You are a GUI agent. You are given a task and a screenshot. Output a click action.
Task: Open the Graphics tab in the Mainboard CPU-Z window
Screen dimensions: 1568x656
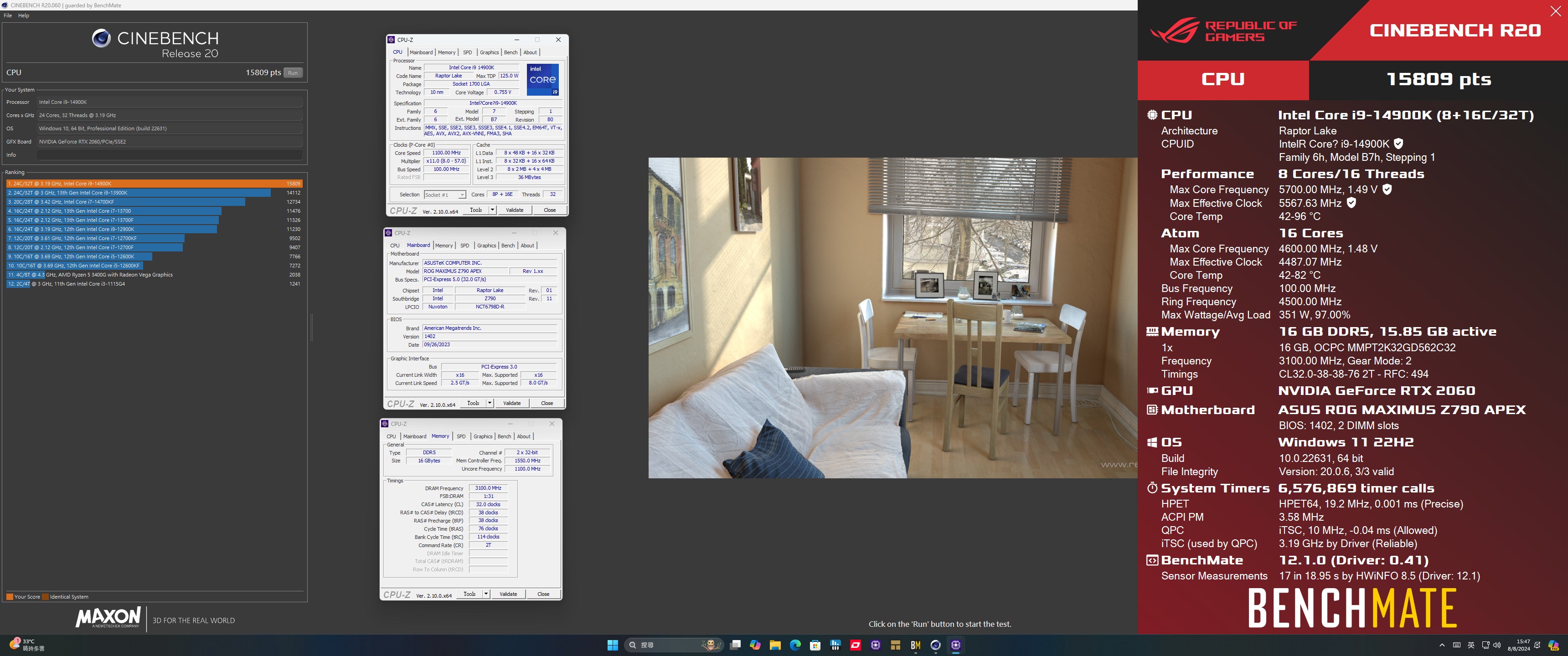pos(486,245)
